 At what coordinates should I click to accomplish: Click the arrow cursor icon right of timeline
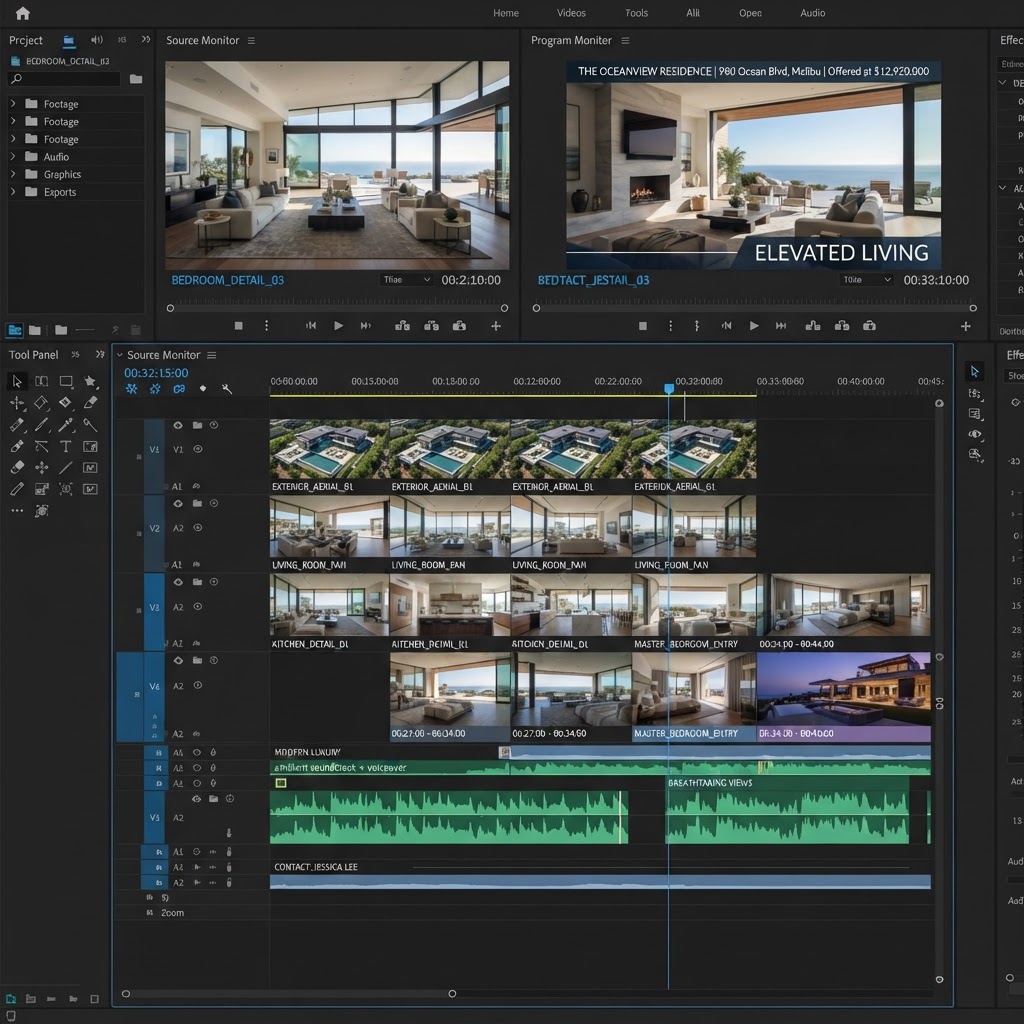(974, 372)
